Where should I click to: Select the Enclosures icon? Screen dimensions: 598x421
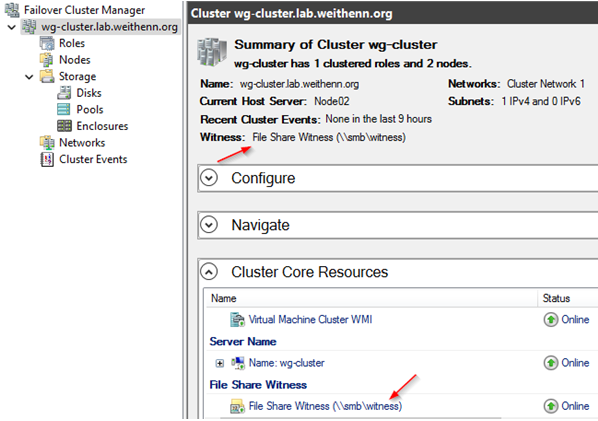click(x=64, y=126)
